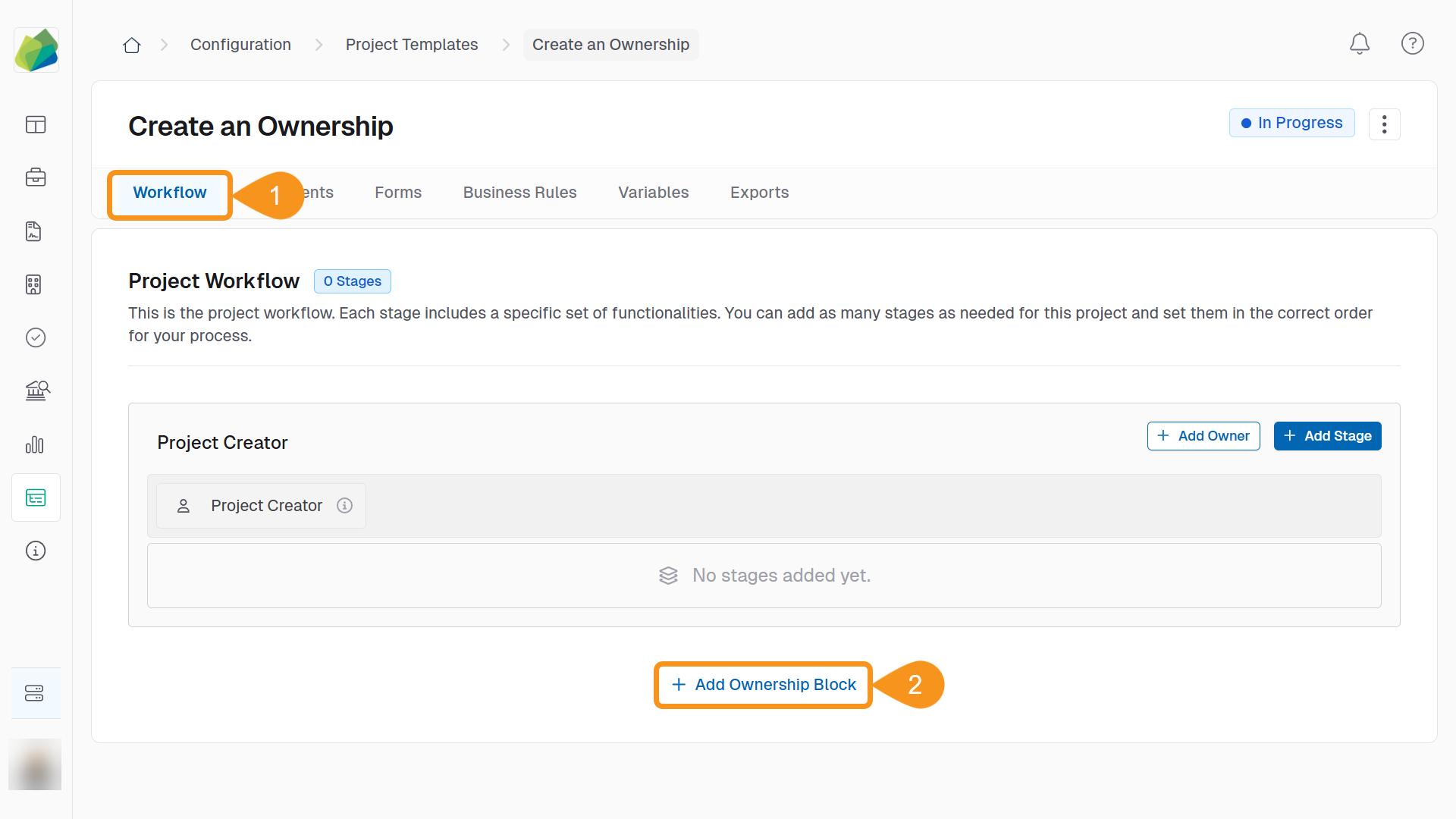Switch to the Forms tab
Viewport: 1456px width, 819px height.
(x=397, y=193)
